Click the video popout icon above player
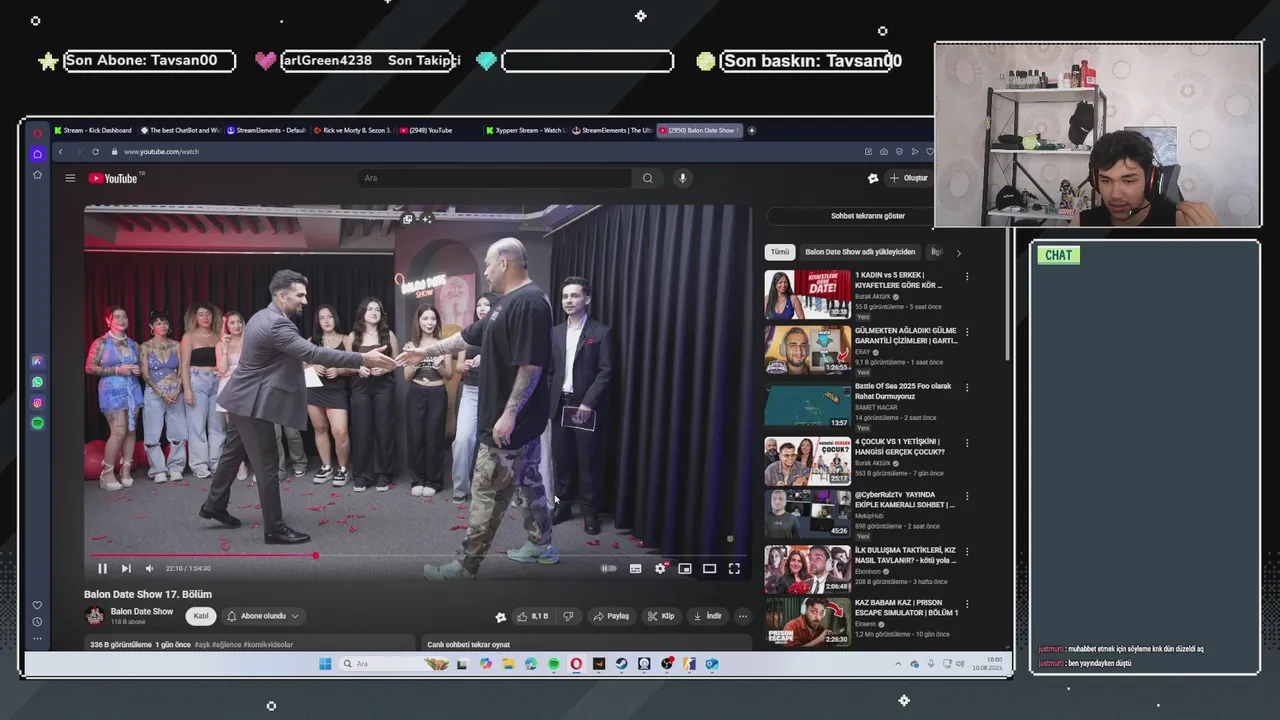1280x720 pixels. click(408, 218)
